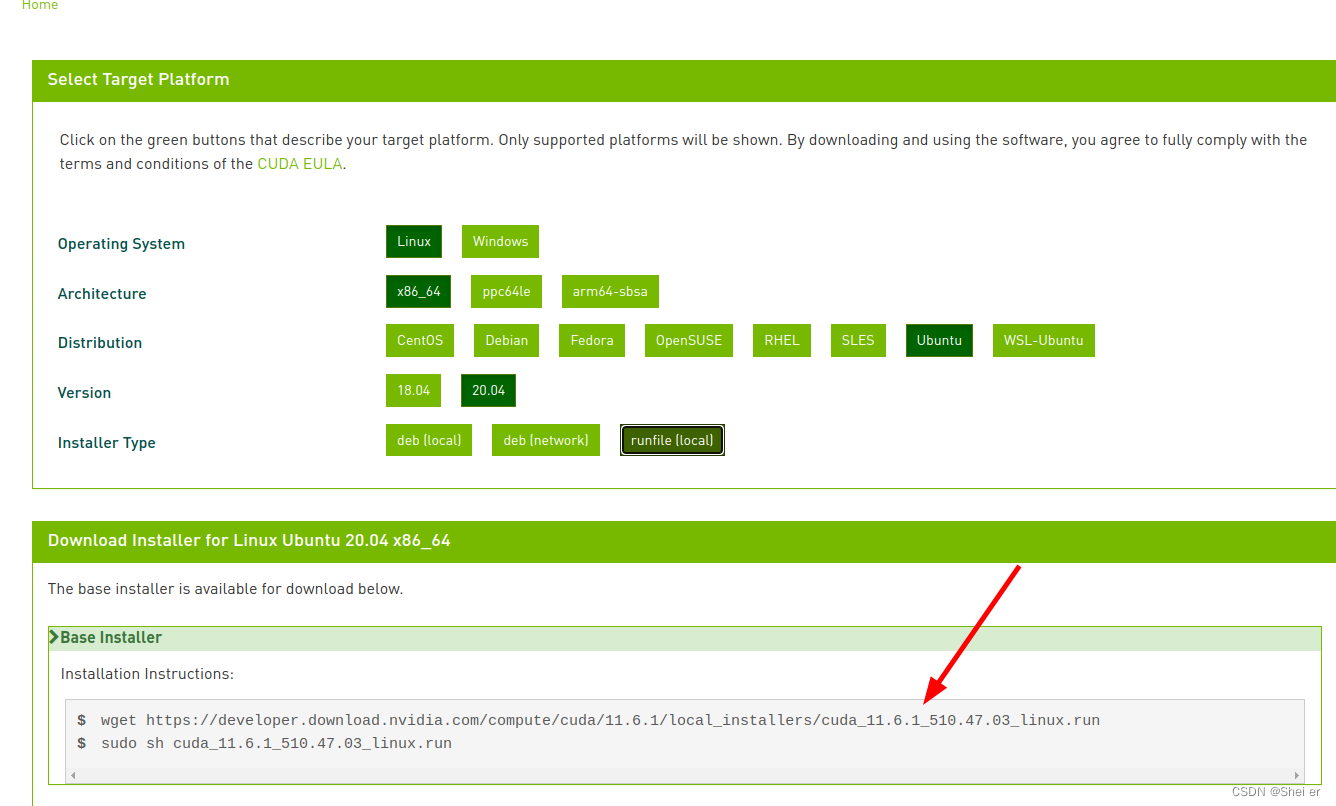Screen dimensions: 1336x806
Task: Pick the SLES distribution
Action: pos(858,340)
